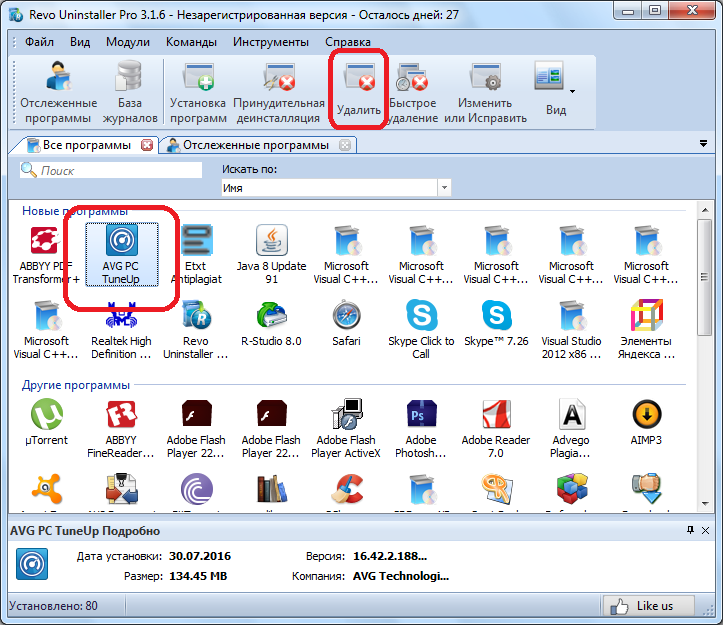Click the version value 16.42.2.188

(x=390, y=556)
